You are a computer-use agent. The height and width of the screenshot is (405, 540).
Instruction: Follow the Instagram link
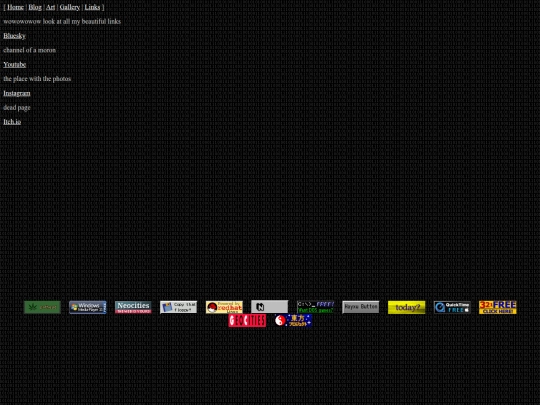point(17,93)
